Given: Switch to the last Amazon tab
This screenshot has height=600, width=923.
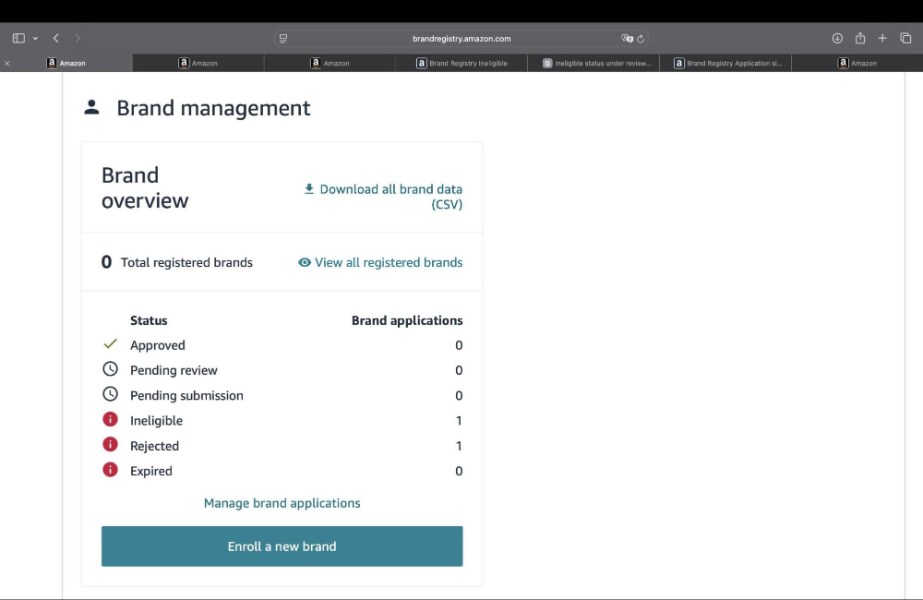Looking at the screenshot, I should pos(858,63).
